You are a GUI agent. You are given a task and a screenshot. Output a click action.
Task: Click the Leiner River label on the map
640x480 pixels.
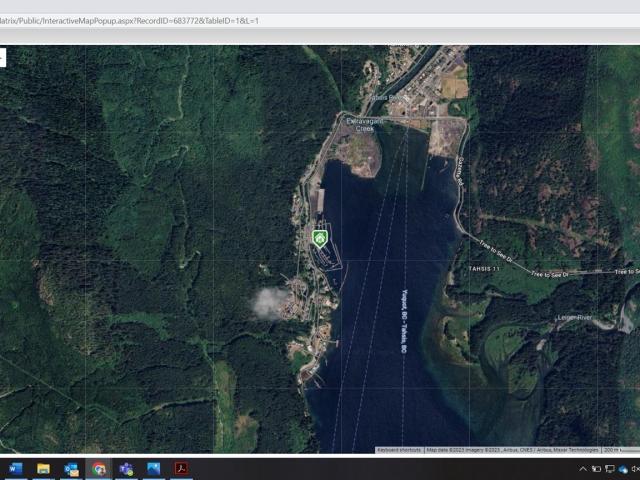pos(575,318)
